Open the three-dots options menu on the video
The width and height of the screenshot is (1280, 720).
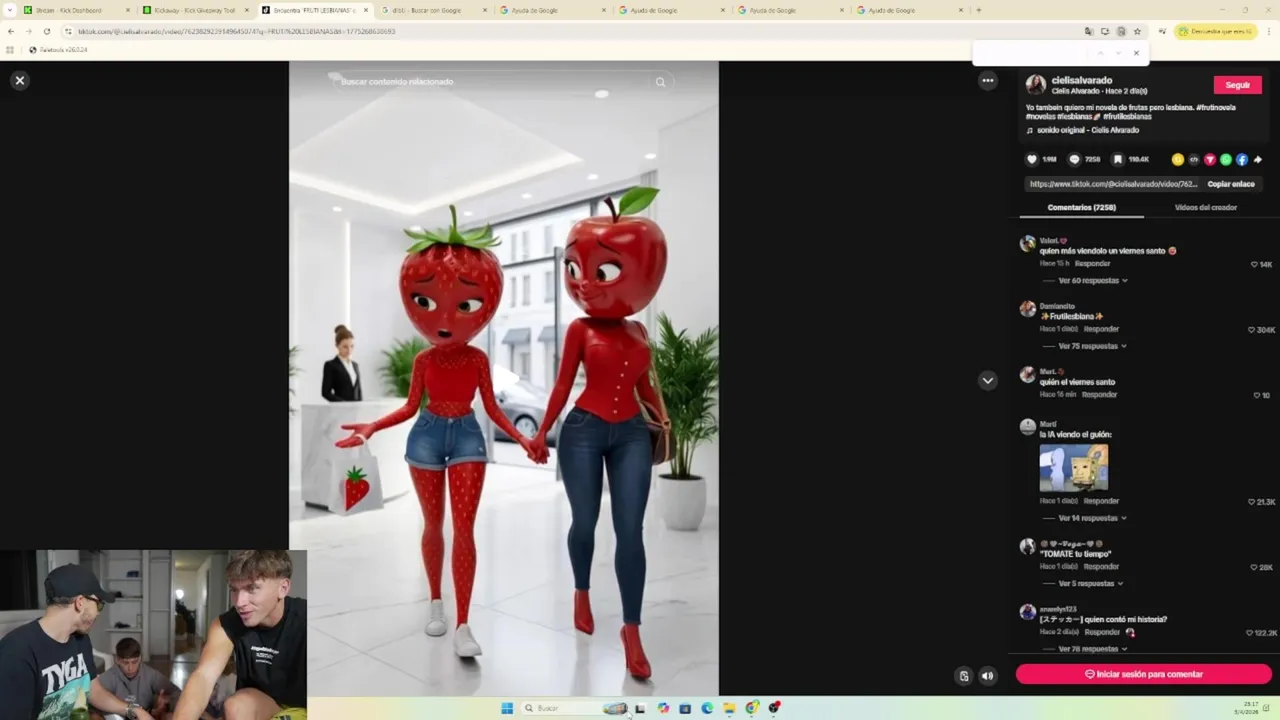[988, 80]
